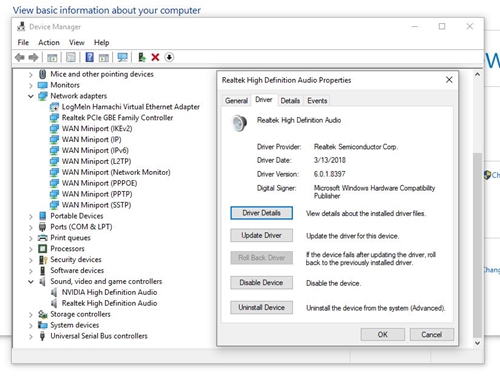
Task: Click the Disable Device button
Action: pos(261,283)
